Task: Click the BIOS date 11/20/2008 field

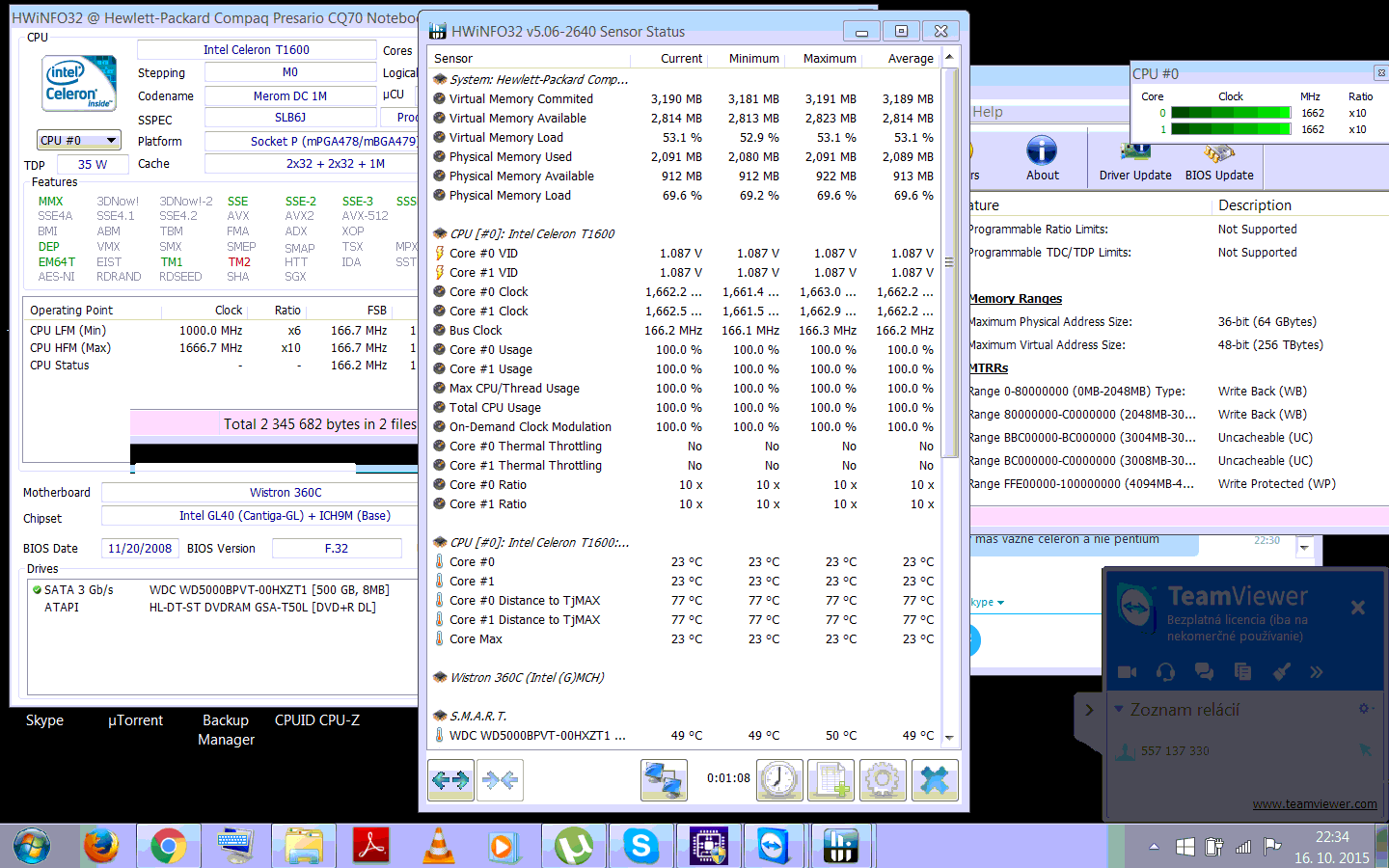Action: click(139, 548)
